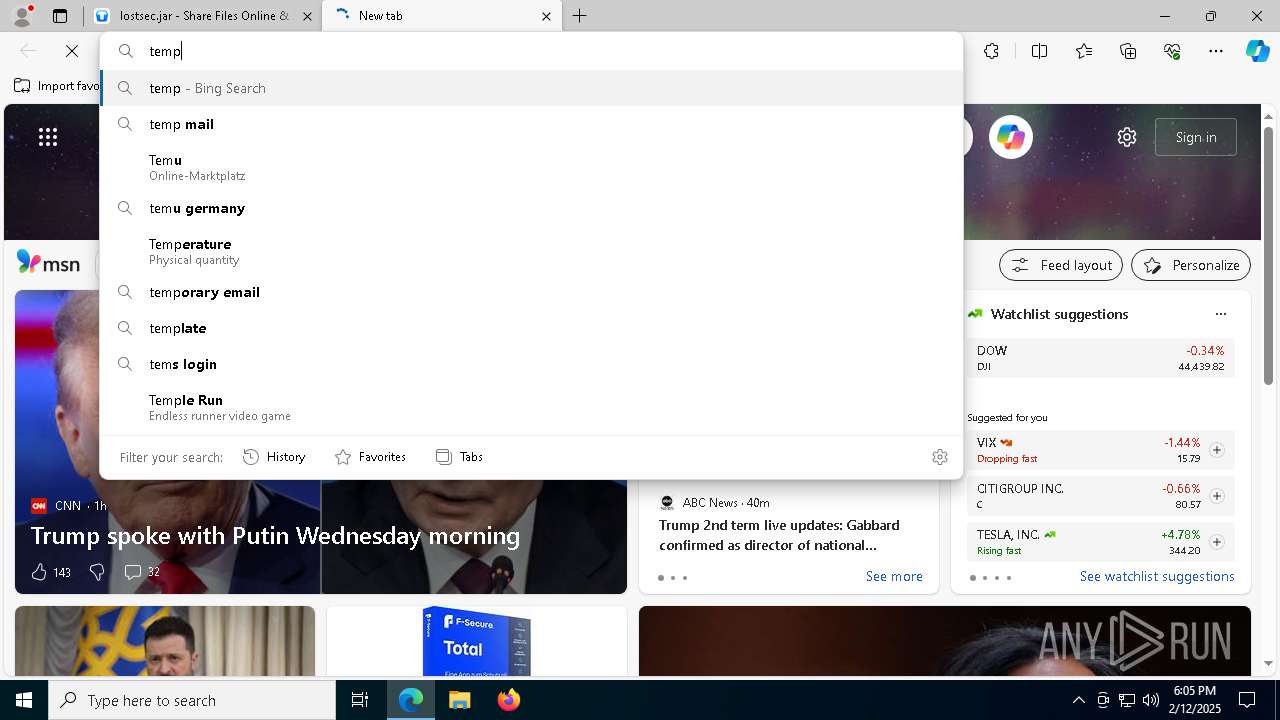Click the address bar text field
This screenshot has height=720, width=1280.
click(531, 51)
